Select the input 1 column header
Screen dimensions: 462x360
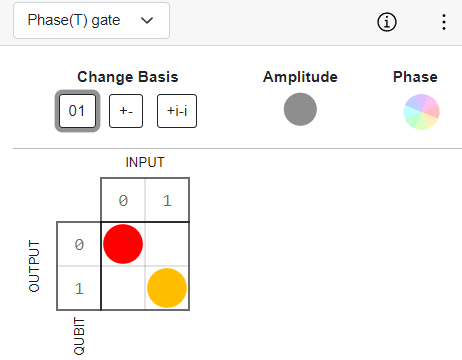pyautogui.click(x=167, y=200)
